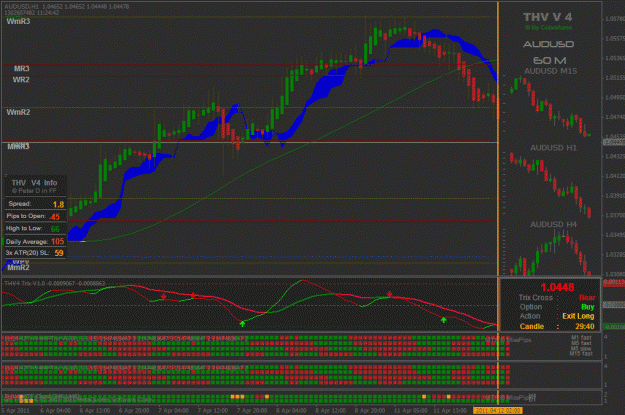The width and height of the screenshot is (625, 415).
Task: Click the Pips to Open value -45
Action: 55,217
